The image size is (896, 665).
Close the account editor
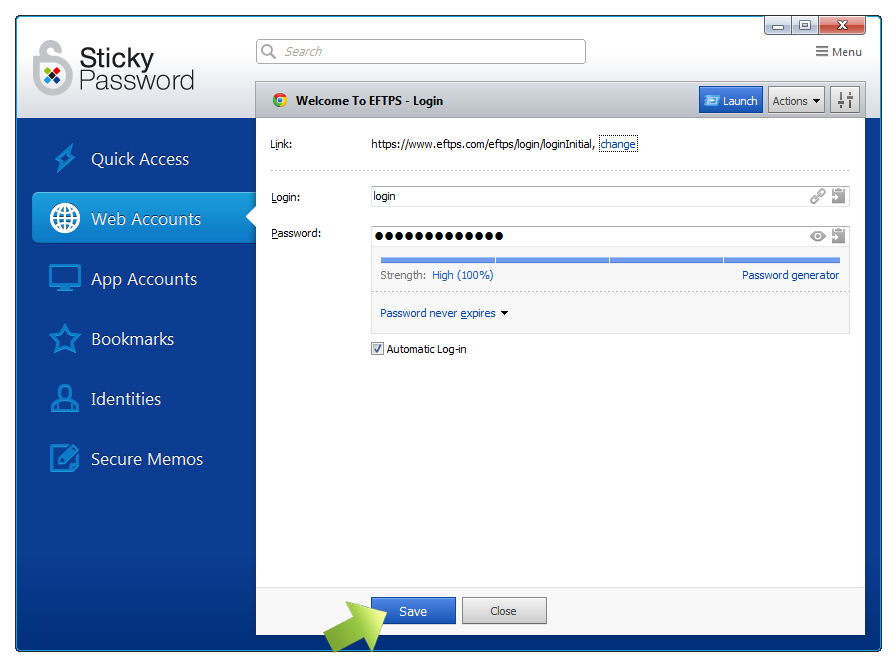[504, 611]
